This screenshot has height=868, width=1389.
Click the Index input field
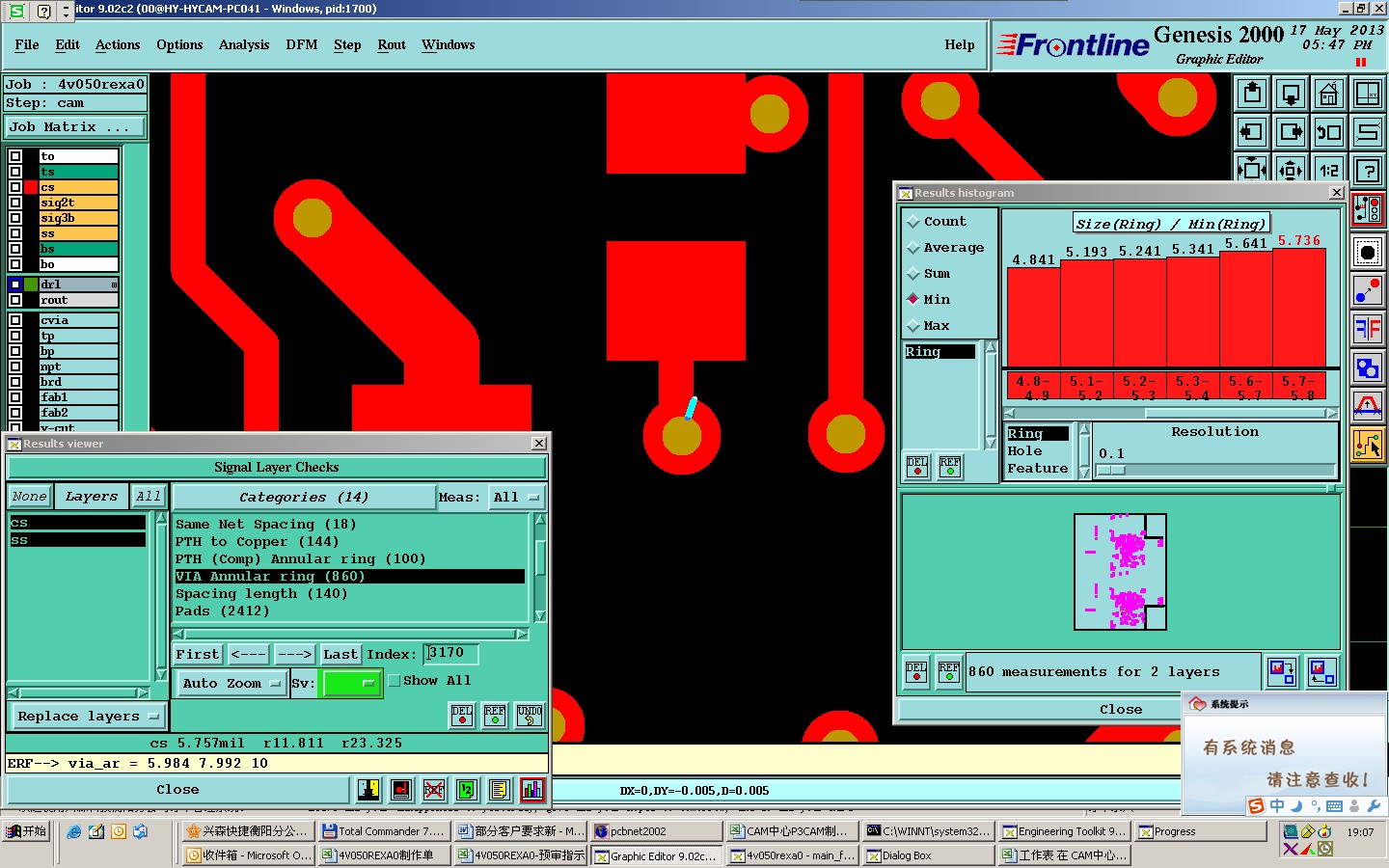point(451,654)
